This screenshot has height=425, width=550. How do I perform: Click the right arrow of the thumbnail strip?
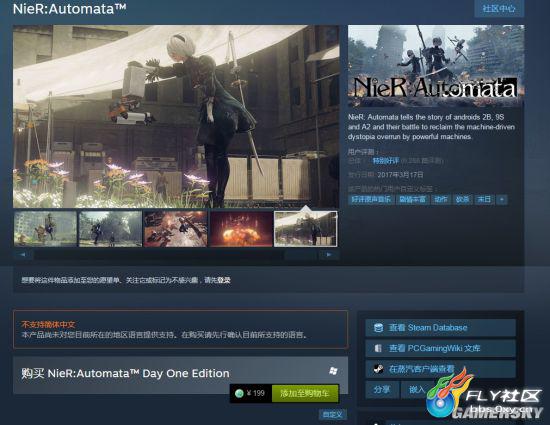click(x=329, y=255)
